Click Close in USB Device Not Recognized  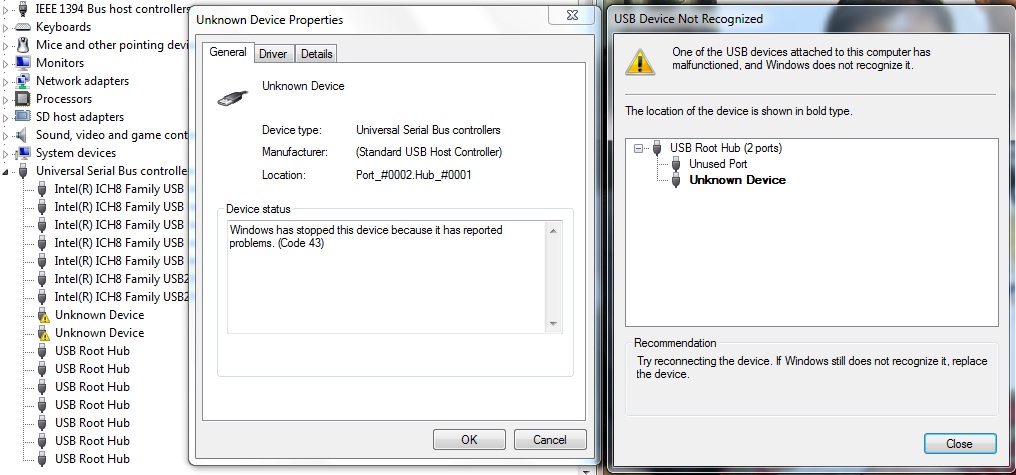coord(959,444)
